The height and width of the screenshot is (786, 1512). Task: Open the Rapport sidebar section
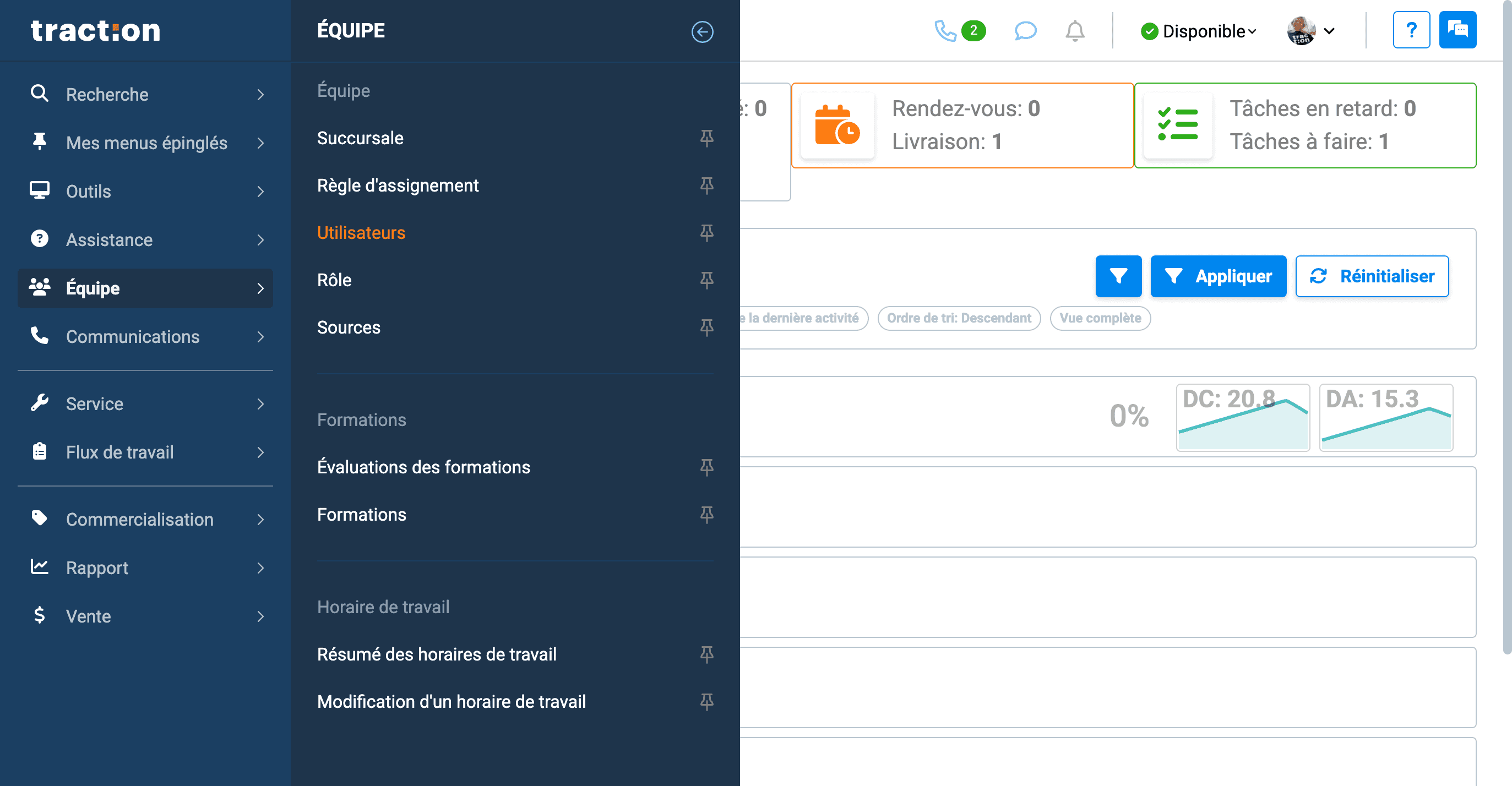[145, 568]
